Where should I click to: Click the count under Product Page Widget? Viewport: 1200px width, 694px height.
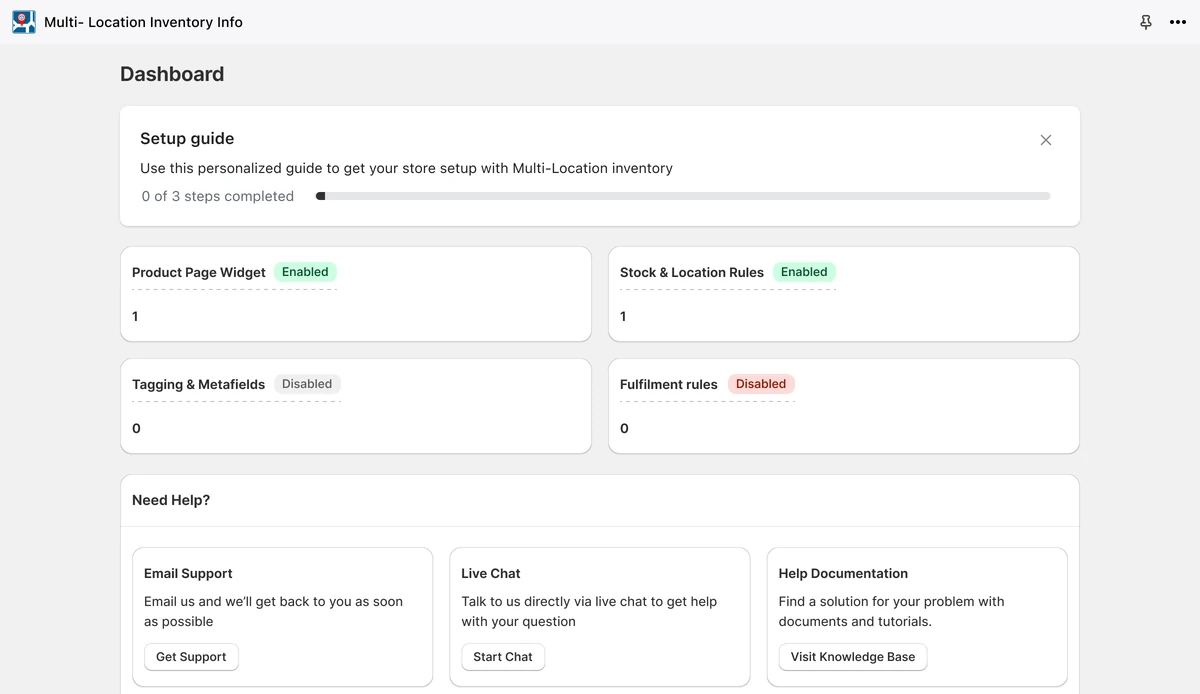135,316
